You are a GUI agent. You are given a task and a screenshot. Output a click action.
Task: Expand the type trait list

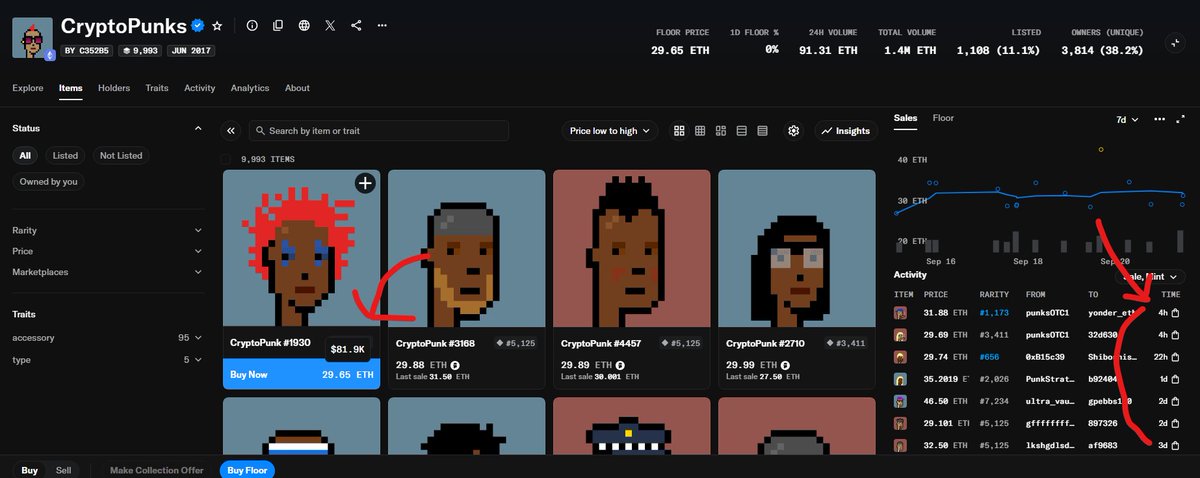pos(107,359)
